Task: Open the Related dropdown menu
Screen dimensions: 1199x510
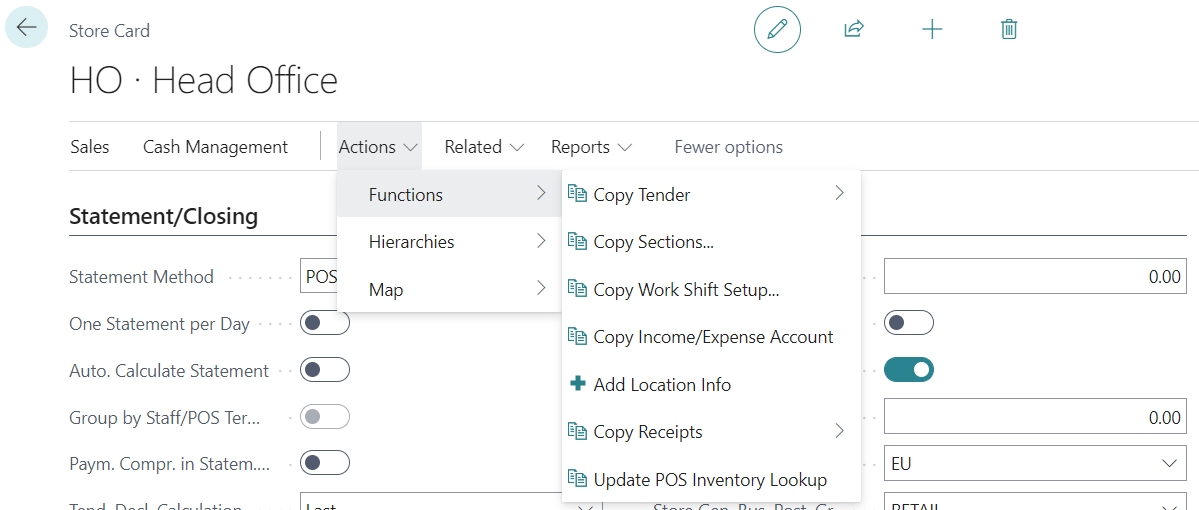Action: click(x=484, y=147)
